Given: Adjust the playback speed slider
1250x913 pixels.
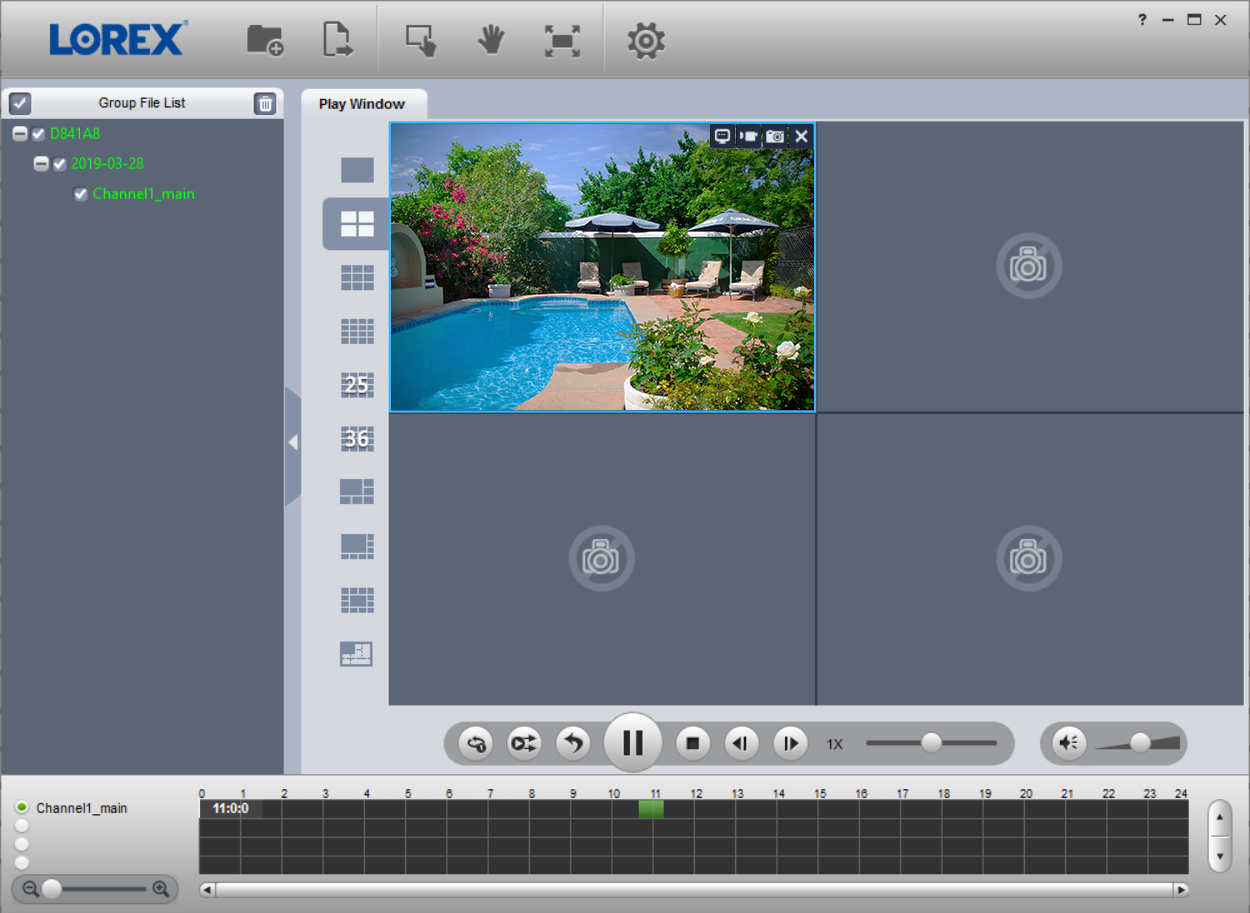Looking at the screenshot, I should tap(931, 743).
